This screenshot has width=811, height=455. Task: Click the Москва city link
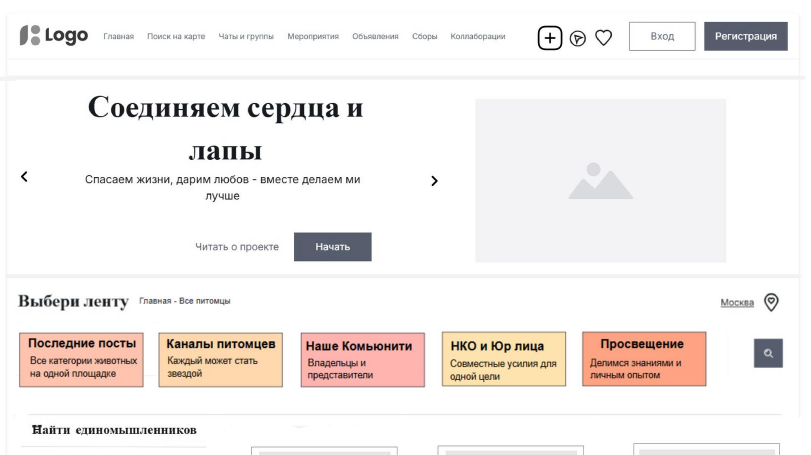click(737, 302)
